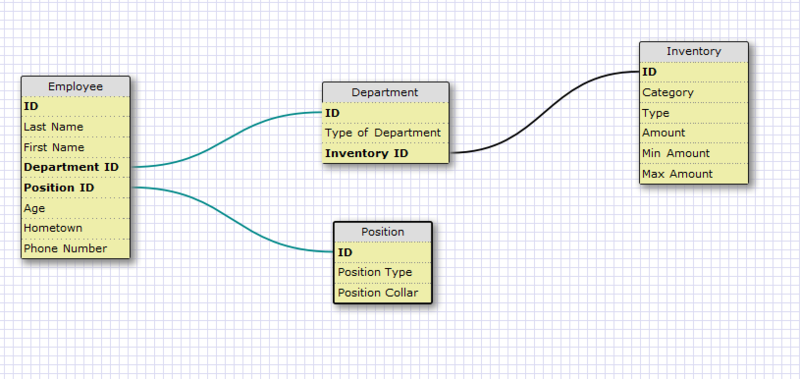The image size is (800, 379).
Task: Select the Hometown field
Action: point(76,228)
